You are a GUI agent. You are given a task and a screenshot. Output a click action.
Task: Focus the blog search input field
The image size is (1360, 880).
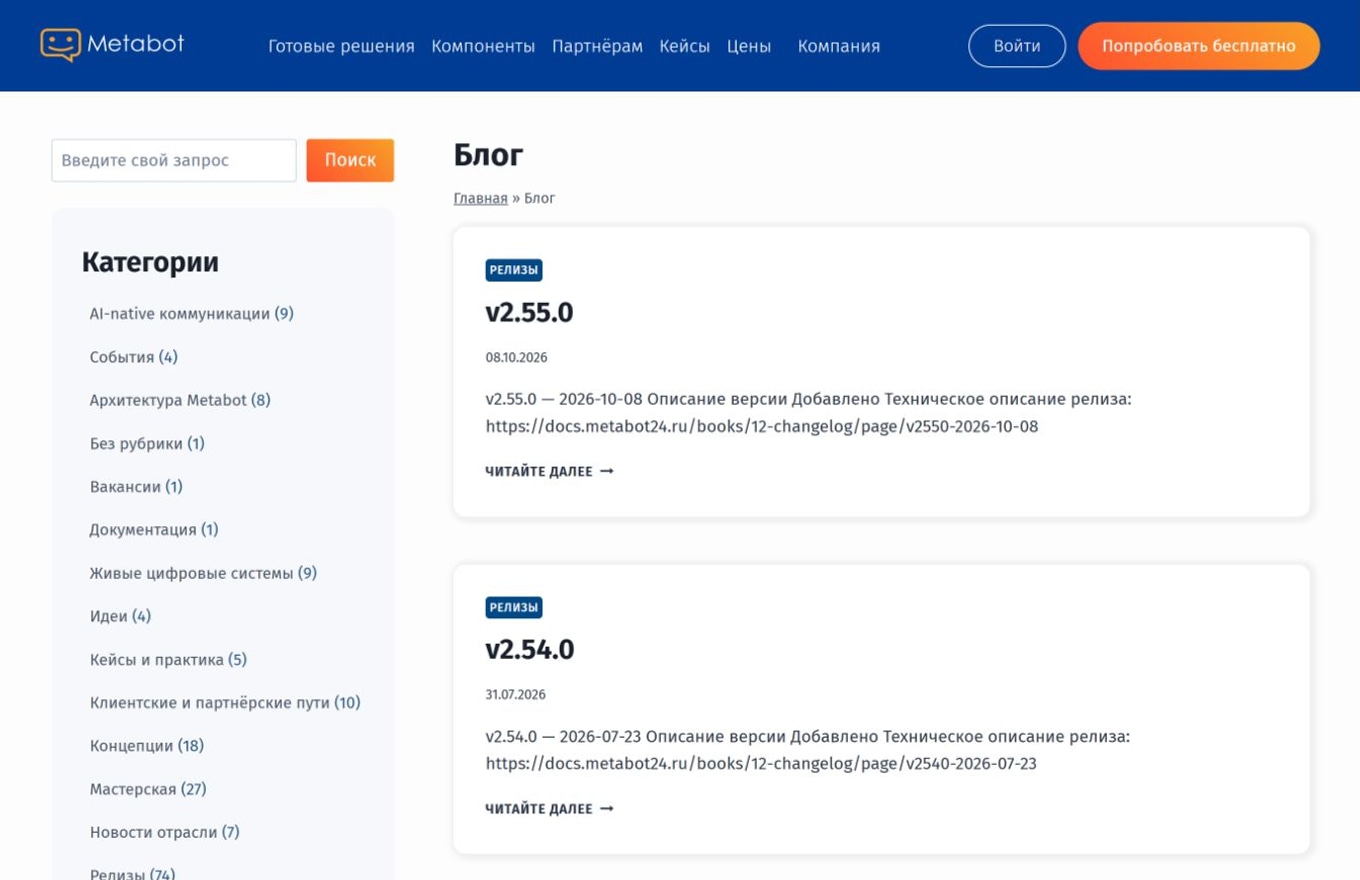[174, 160]
